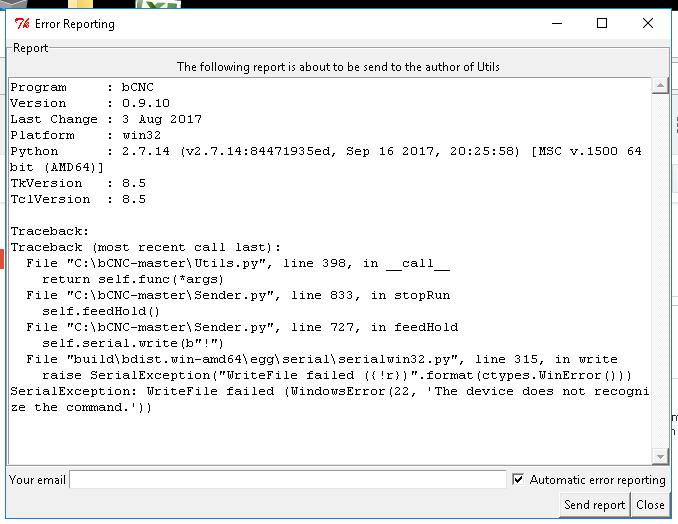The width and height of the screenshot is (678, 524).
Task: Click the serialwin32.py line 315 entry
Action: click(322, 359)
